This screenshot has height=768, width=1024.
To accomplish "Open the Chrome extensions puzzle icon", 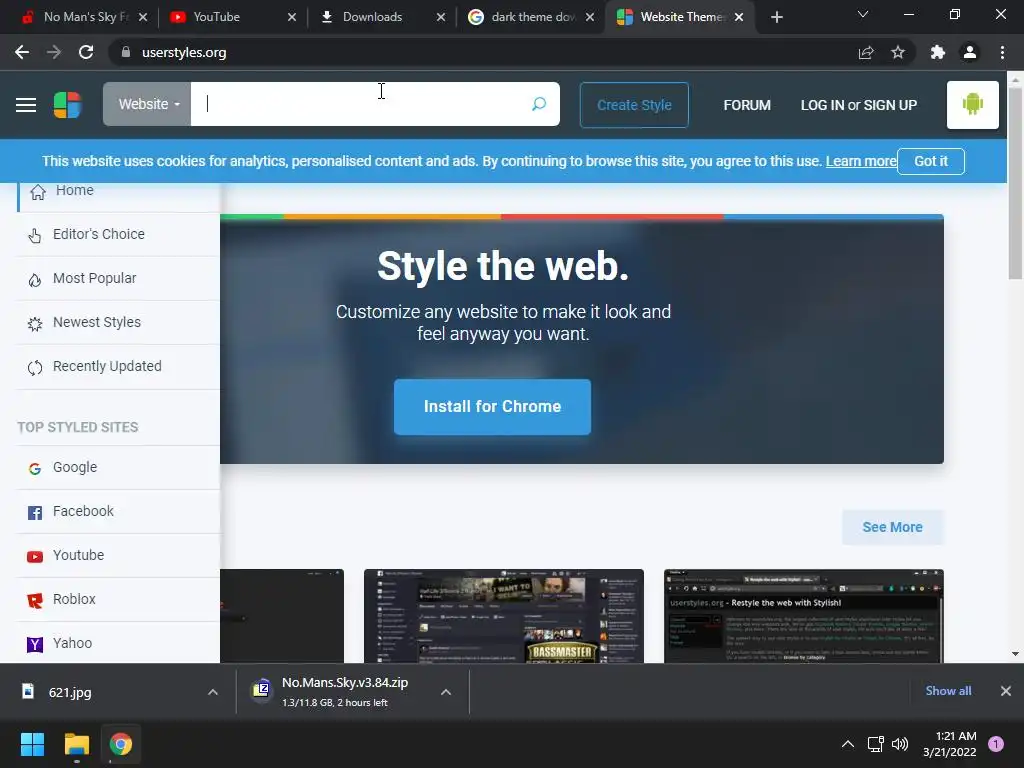I will click(x=938, y=52).
